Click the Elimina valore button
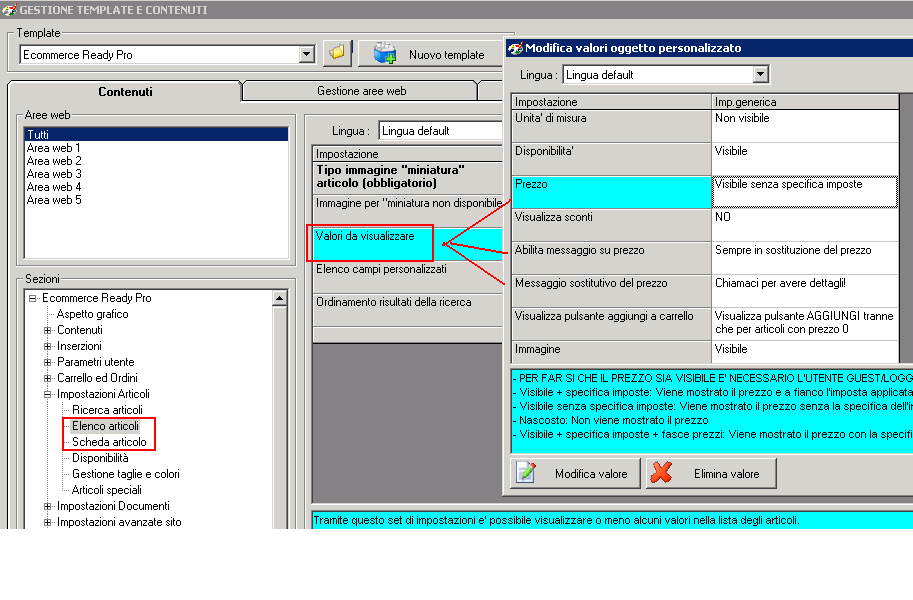 pyautogui.click(x=711, y=473)
